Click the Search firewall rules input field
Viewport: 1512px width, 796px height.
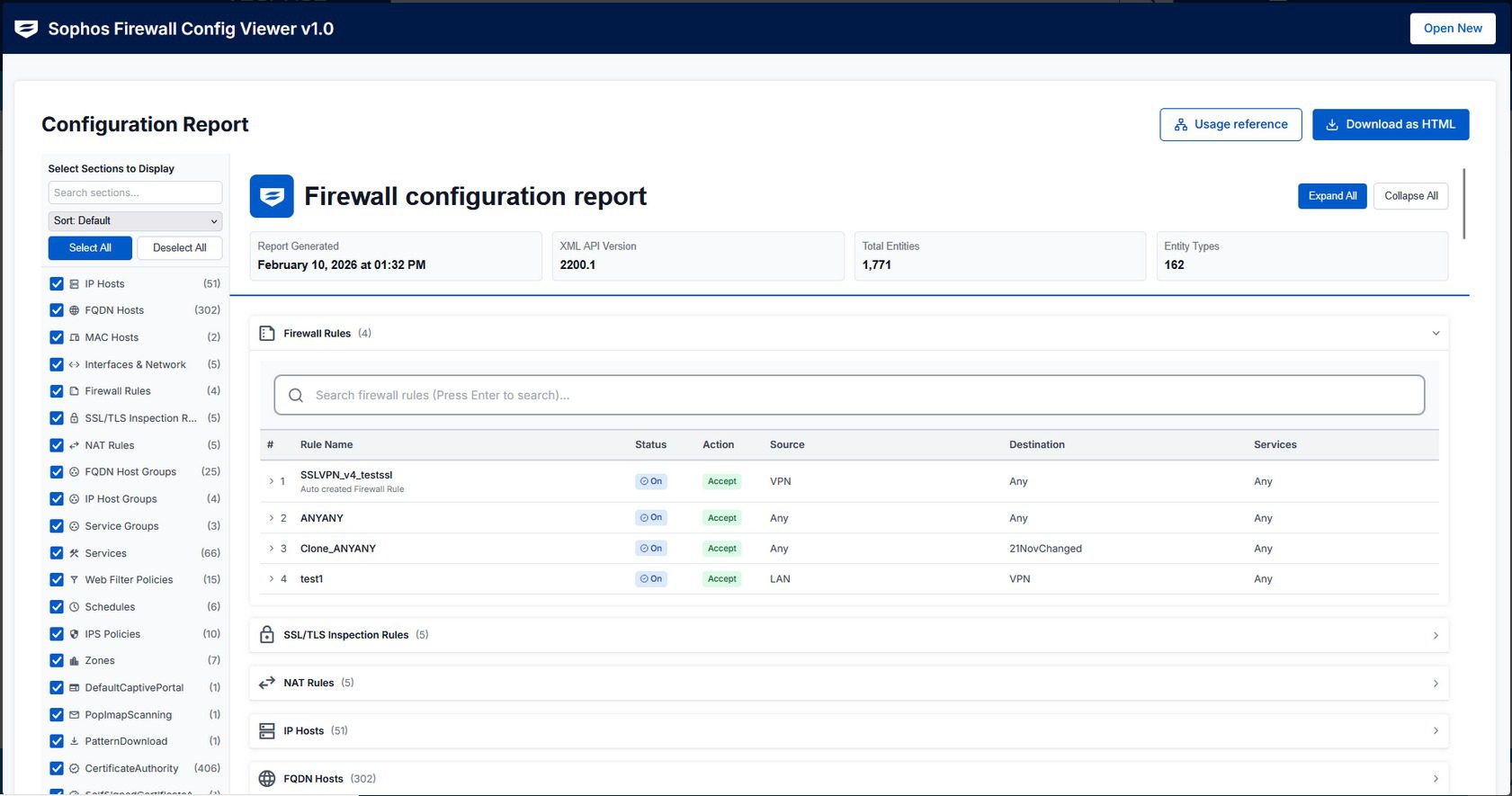pyautogui.click(x=848, y=396)
